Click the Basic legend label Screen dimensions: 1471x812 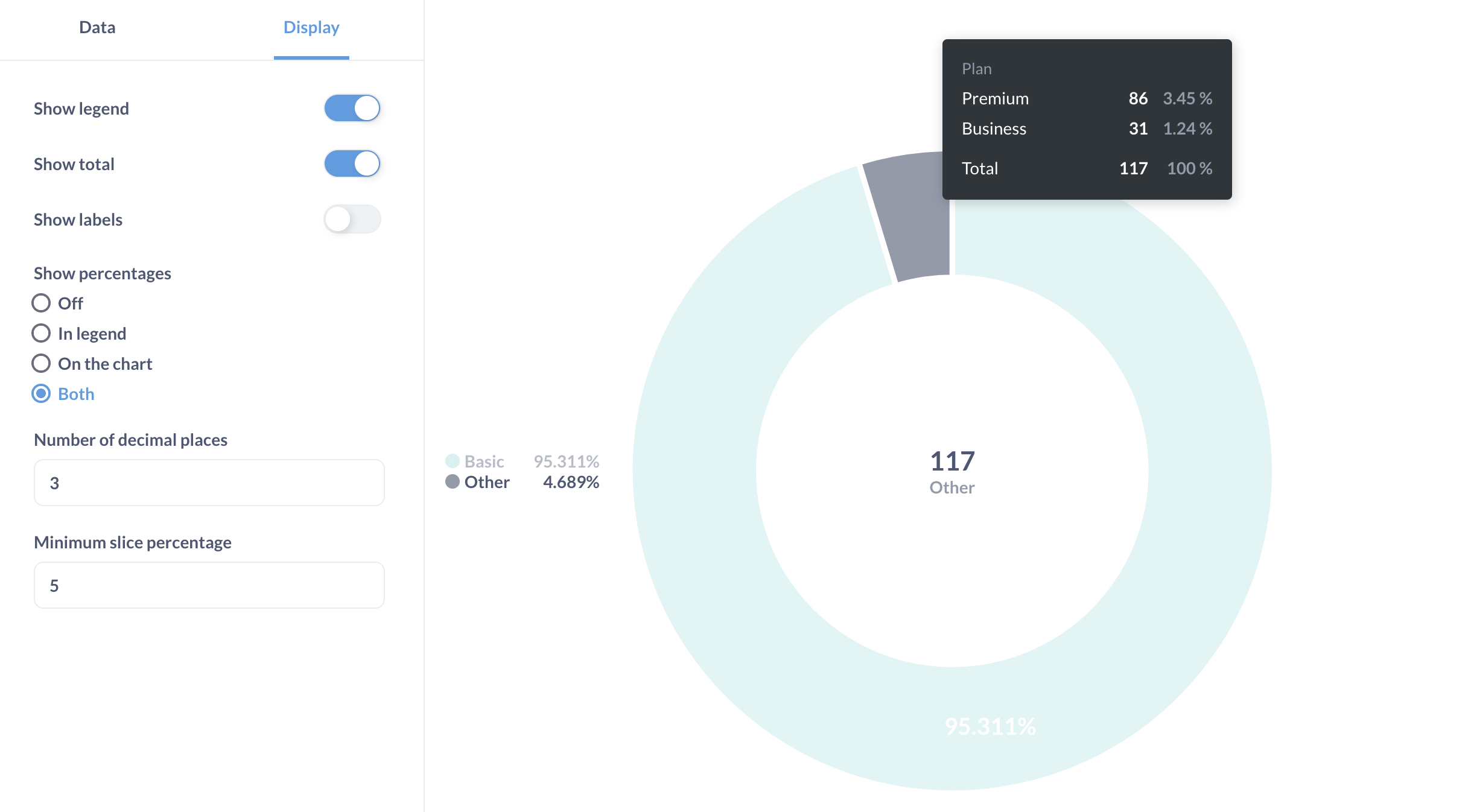[484, 462]
